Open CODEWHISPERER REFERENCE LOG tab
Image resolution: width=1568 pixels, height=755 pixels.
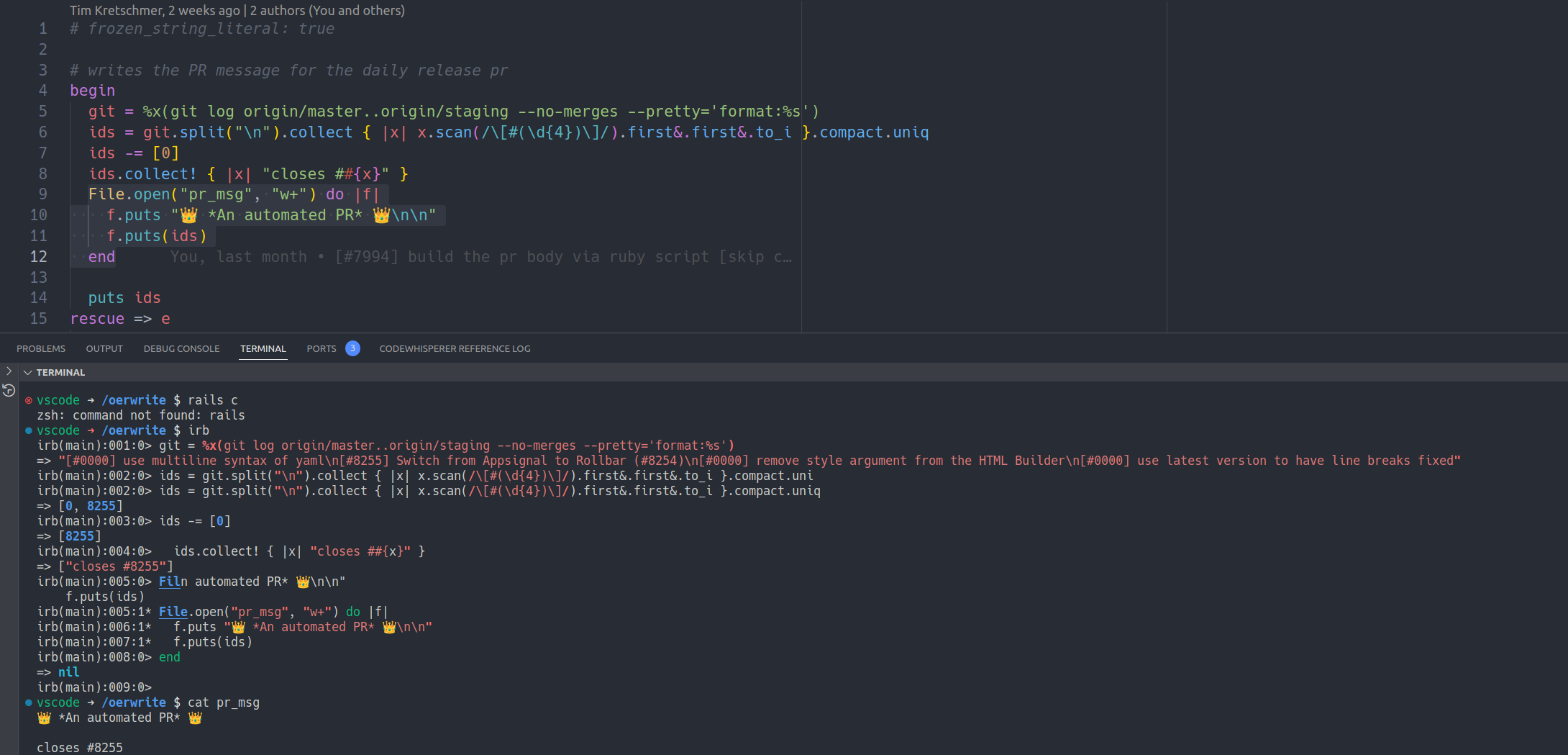[455, 348]
